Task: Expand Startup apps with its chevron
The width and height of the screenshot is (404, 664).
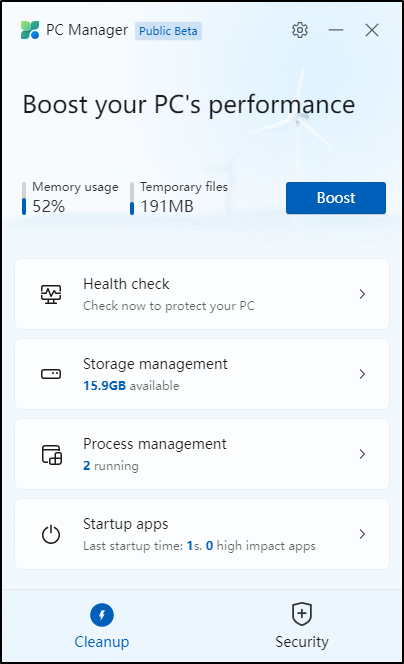Action: pos(362,534)
